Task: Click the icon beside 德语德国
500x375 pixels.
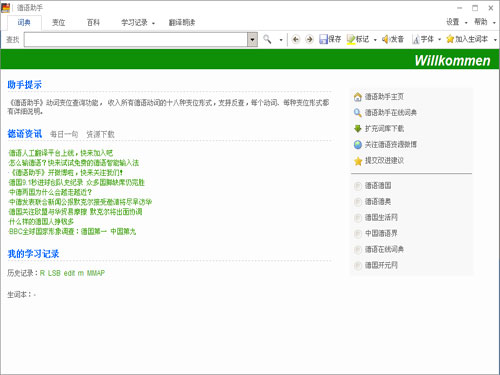Action: point(358,186)
